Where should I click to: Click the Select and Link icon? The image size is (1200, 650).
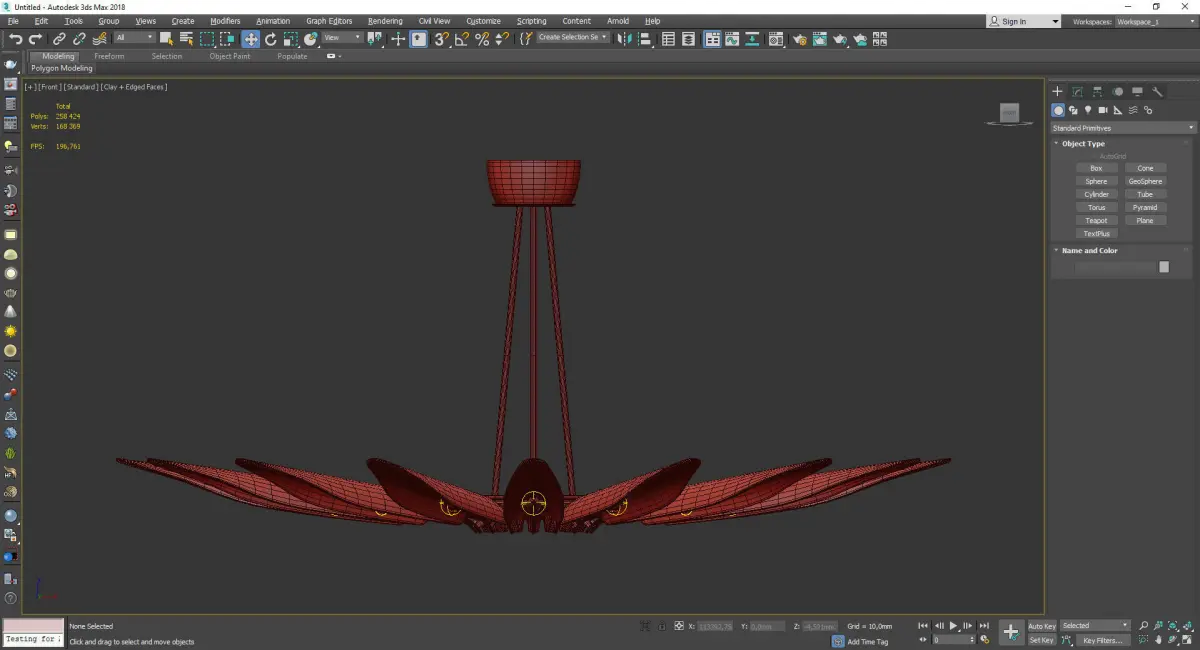[59, 39]
